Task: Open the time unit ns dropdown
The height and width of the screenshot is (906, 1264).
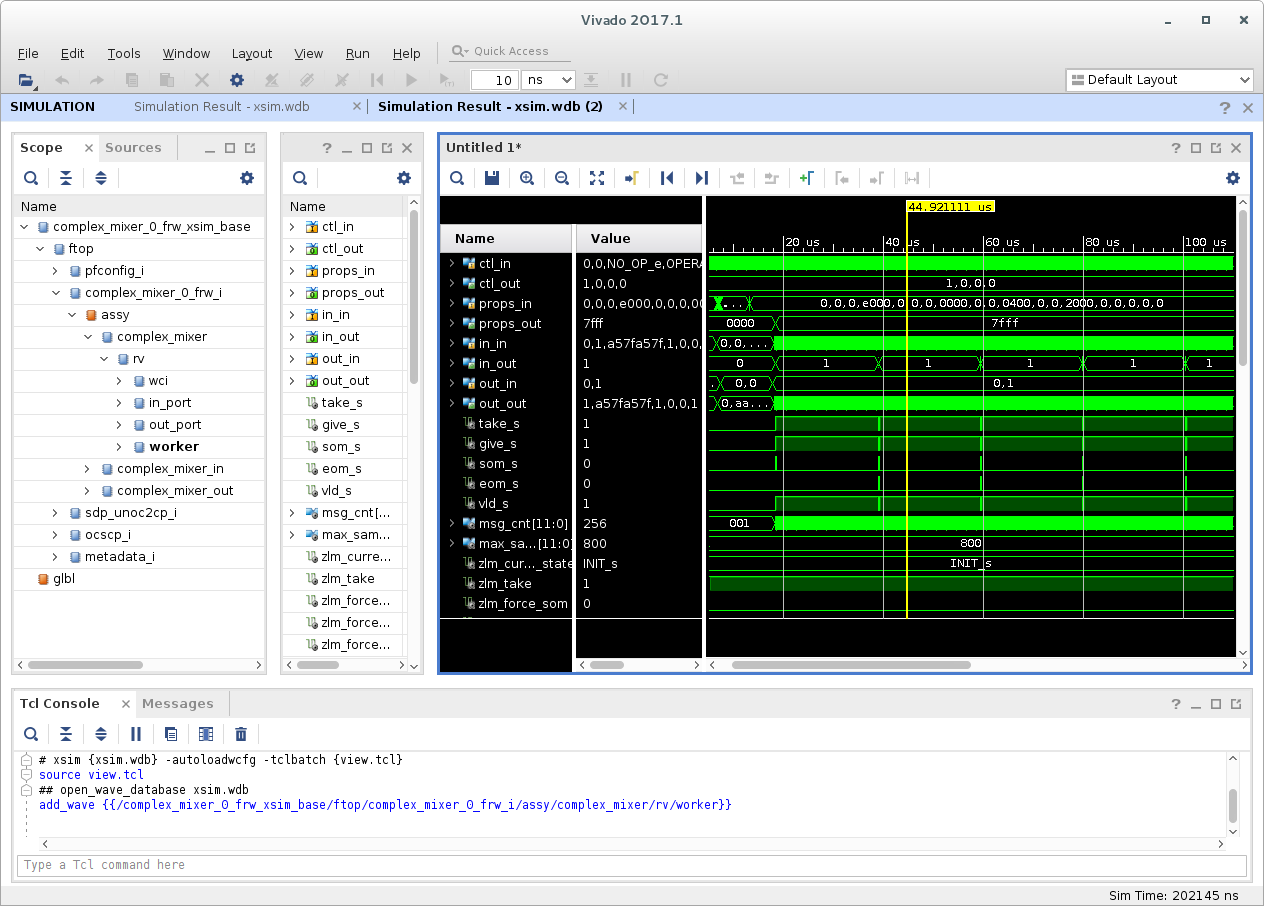Action: tap(548, 80)
